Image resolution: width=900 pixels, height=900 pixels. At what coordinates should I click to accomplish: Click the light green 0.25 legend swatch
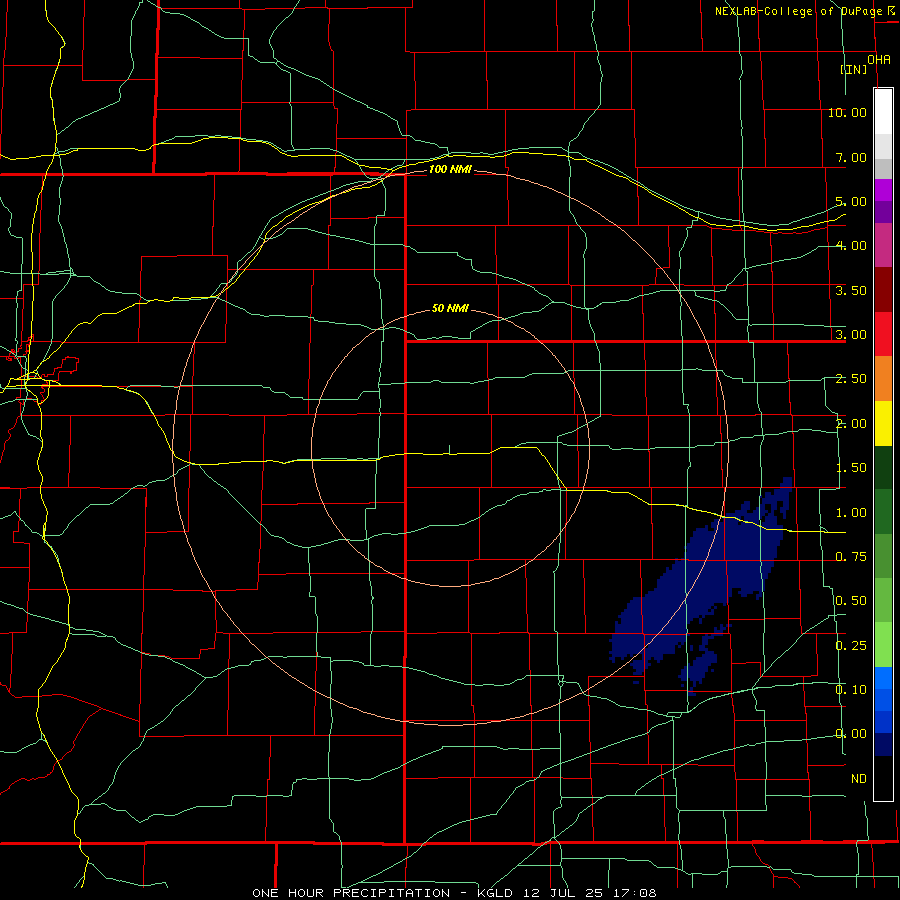click(x=883, y=645)
